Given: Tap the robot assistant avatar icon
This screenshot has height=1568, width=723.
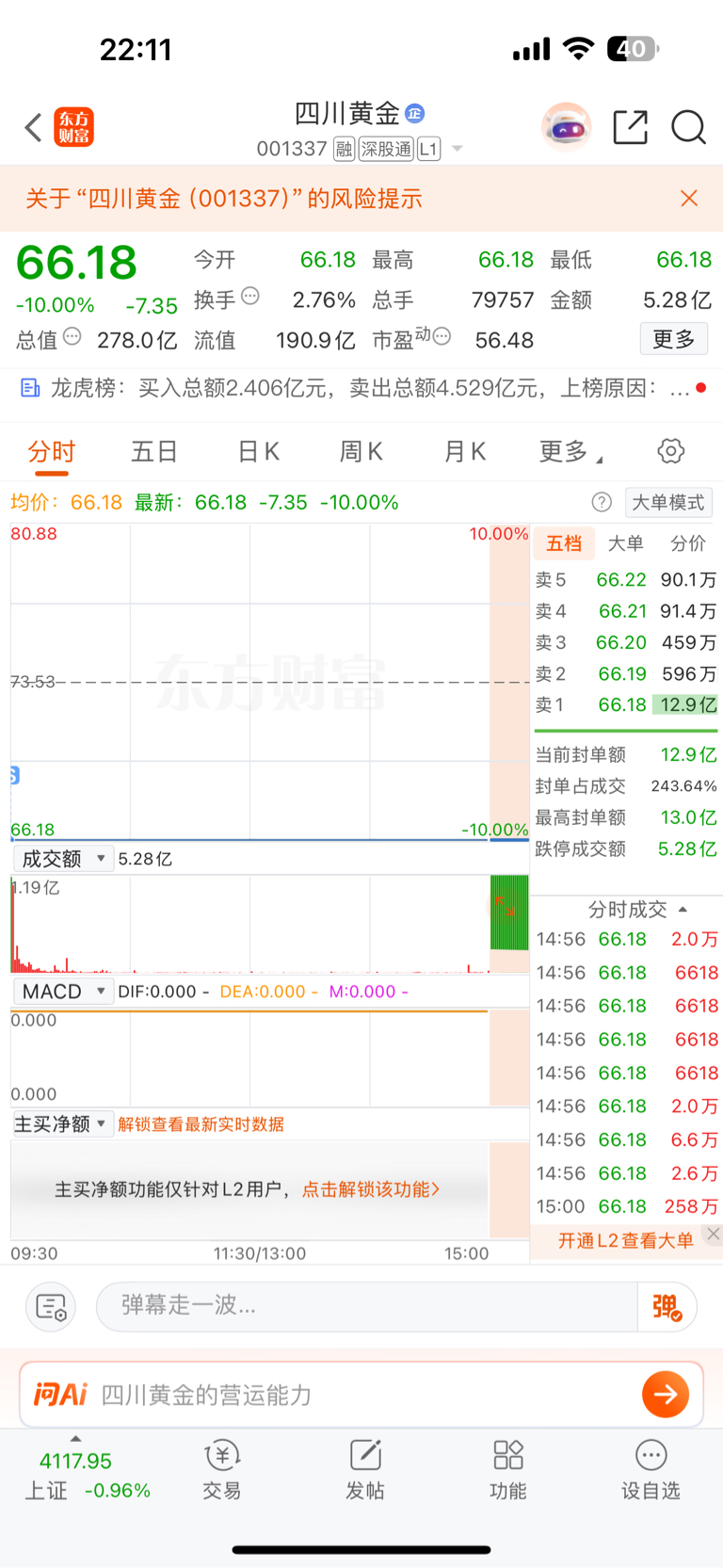Looking at the screenshot, I should click(566, 126).
